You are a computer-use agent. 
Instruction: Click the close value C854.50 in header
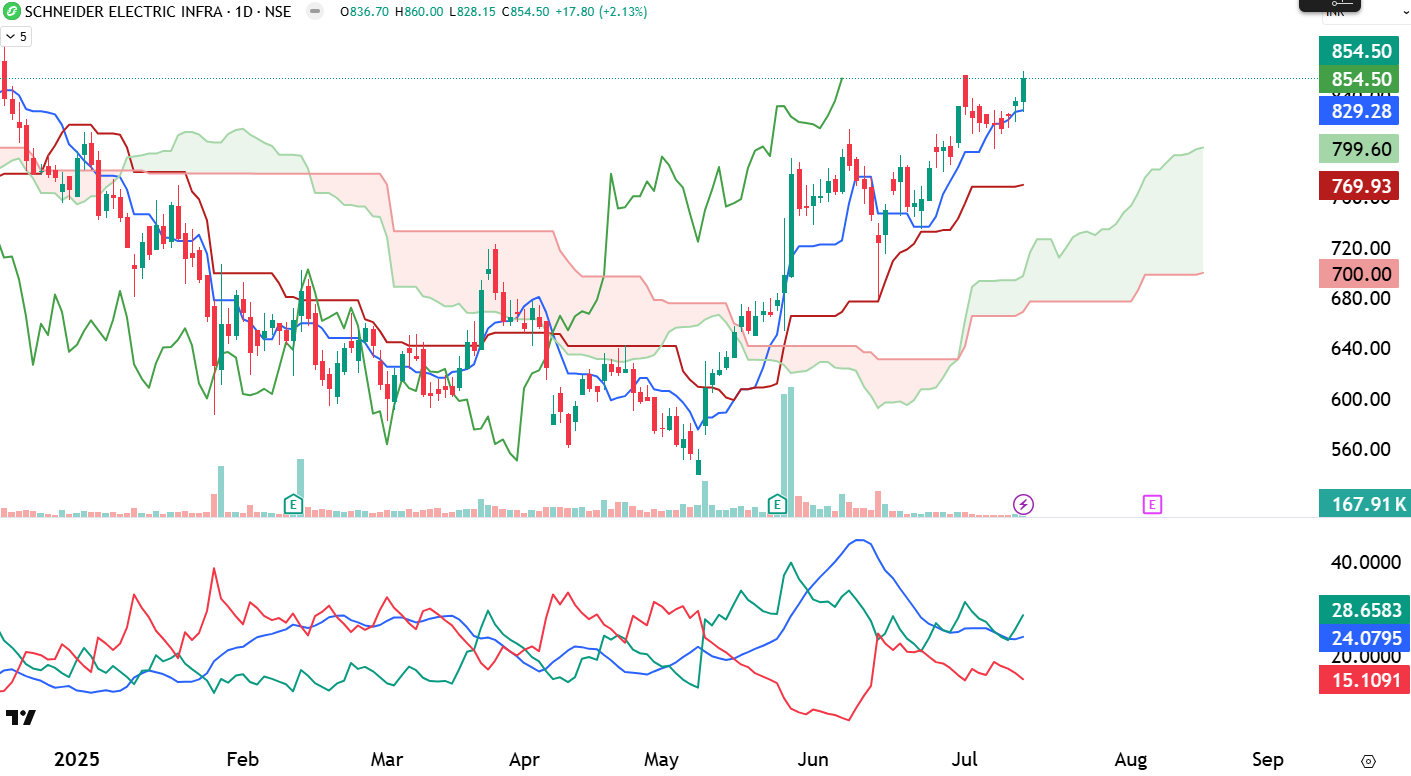[x=525, y=12]
